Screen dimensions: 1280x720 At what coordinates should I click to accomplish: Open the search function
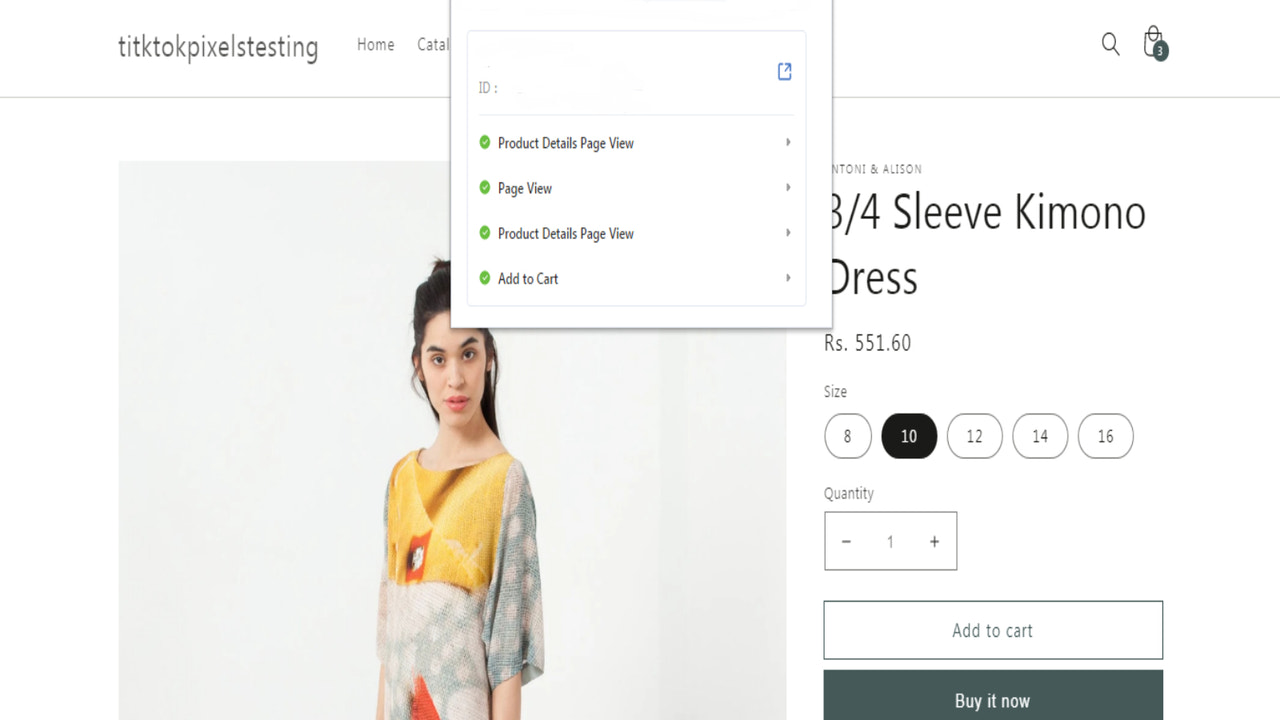pyautogui.click(x=1110, y=44)
